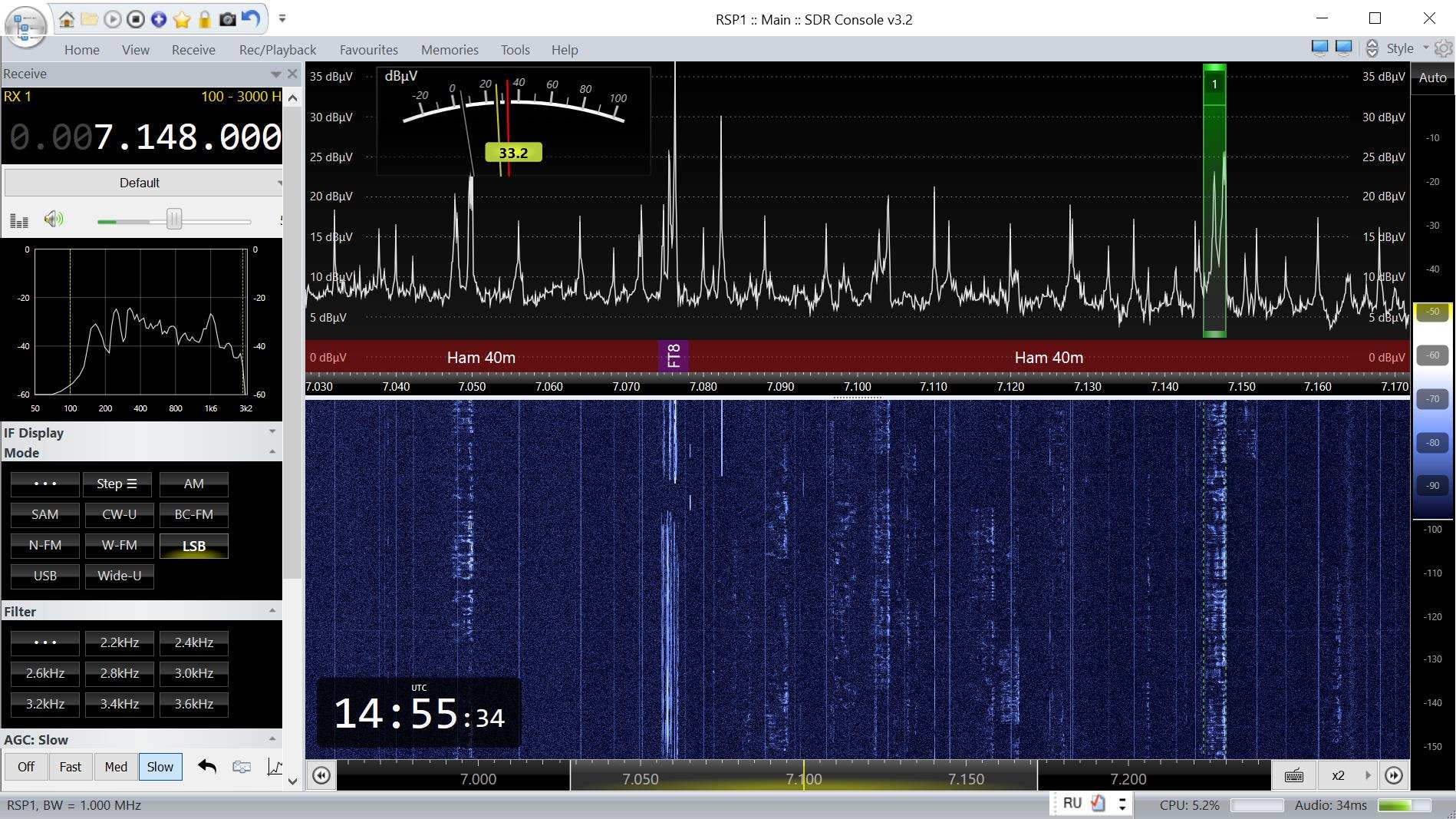Screen dimensions: 1456x819
Task: Select LSB mode
Action: (x=194, y=546)
